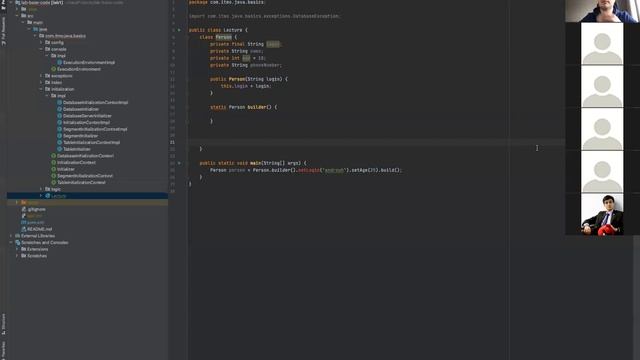Click the .gitignore file icon

(24, 209)
